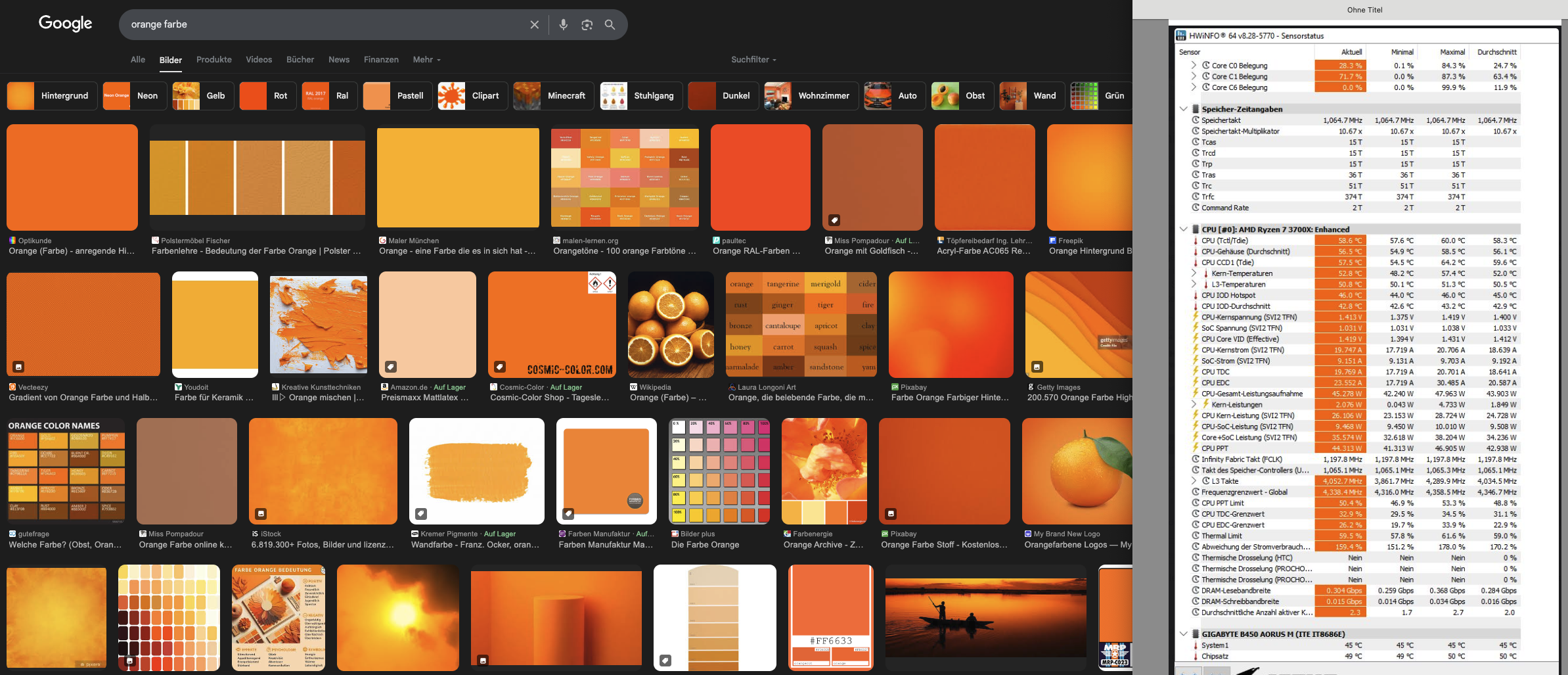Click icon beside DRAM-Lesebandbreite row
Viewport: 1568px width, 675px height.
(1196, 590)
